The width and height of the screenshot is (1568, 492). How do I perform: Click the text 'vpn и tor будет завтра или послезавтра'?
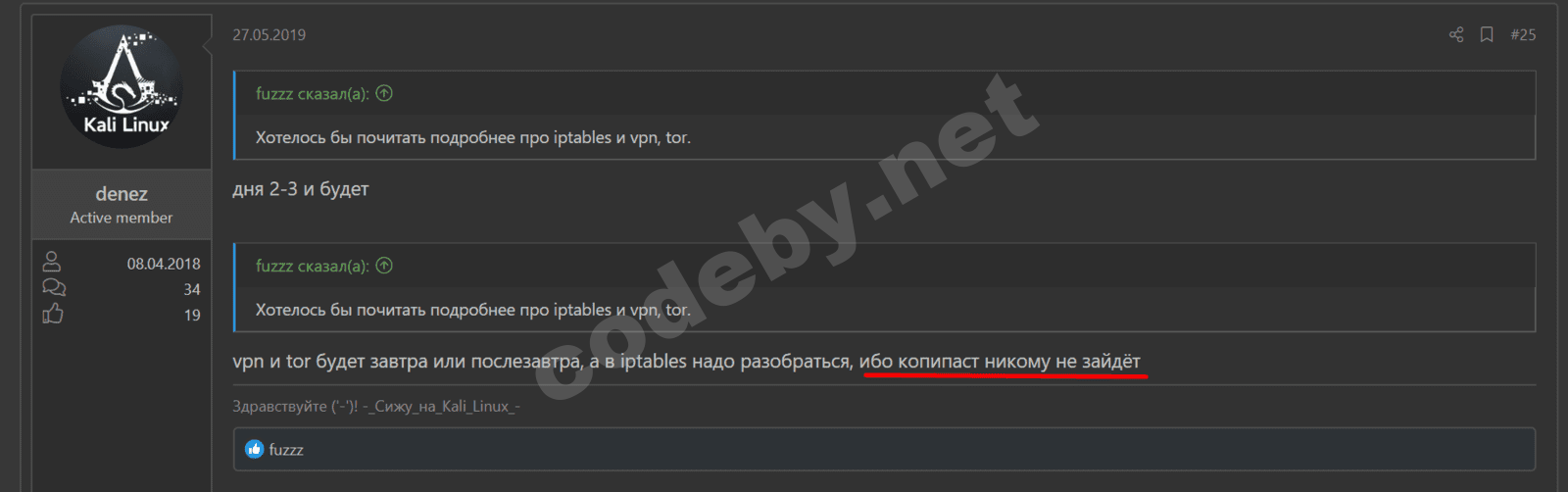pyautogui.click(x=407, y=362)
